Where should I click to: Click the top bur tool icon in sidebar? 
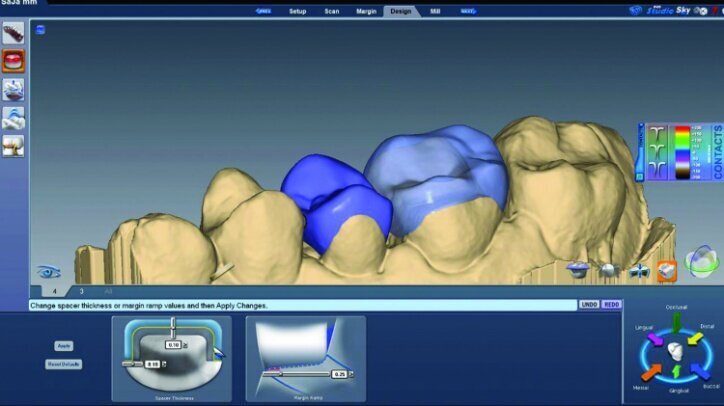click(13, 33)
